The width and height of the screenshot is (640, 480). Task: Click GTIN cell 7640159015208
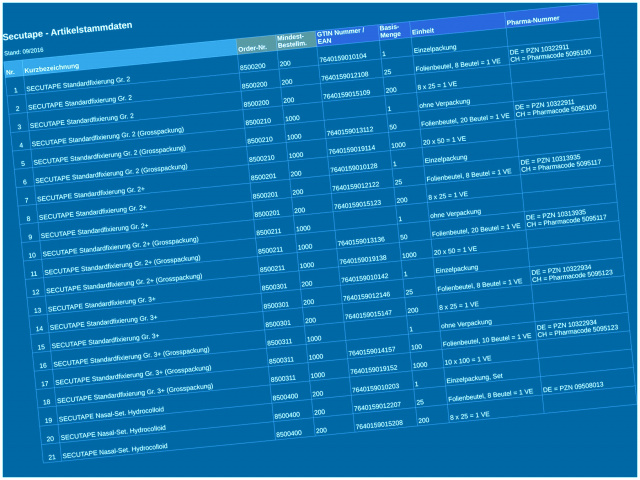(379, 425)
